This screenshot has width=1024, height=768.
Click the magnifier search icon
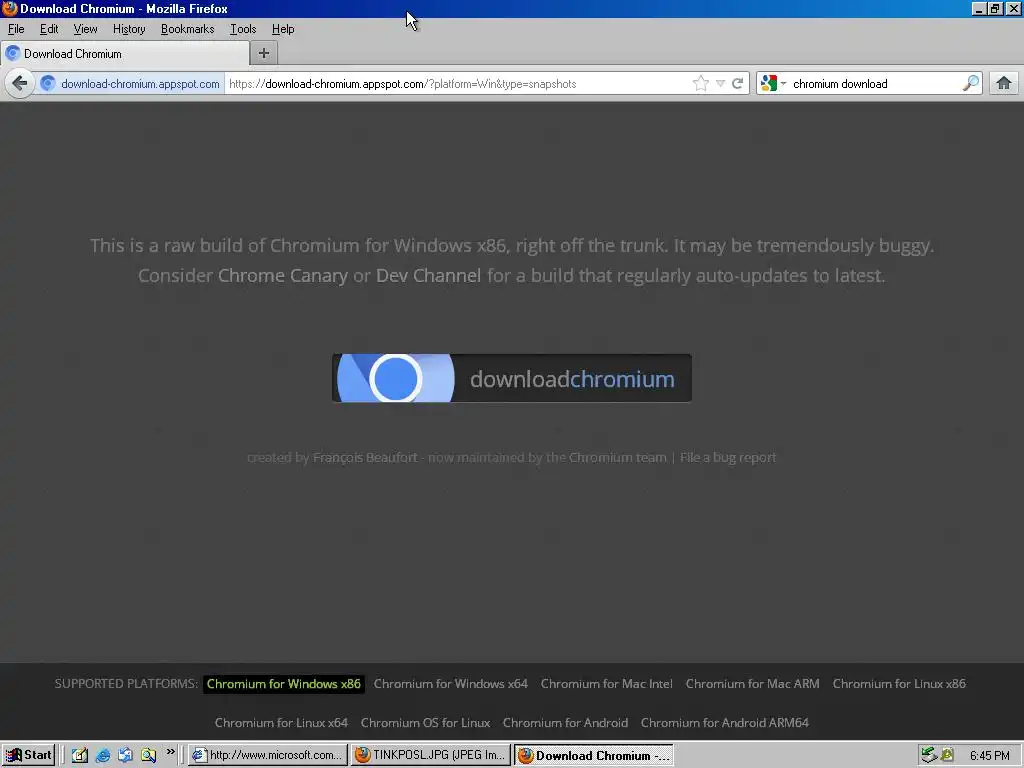click(971, 84)
